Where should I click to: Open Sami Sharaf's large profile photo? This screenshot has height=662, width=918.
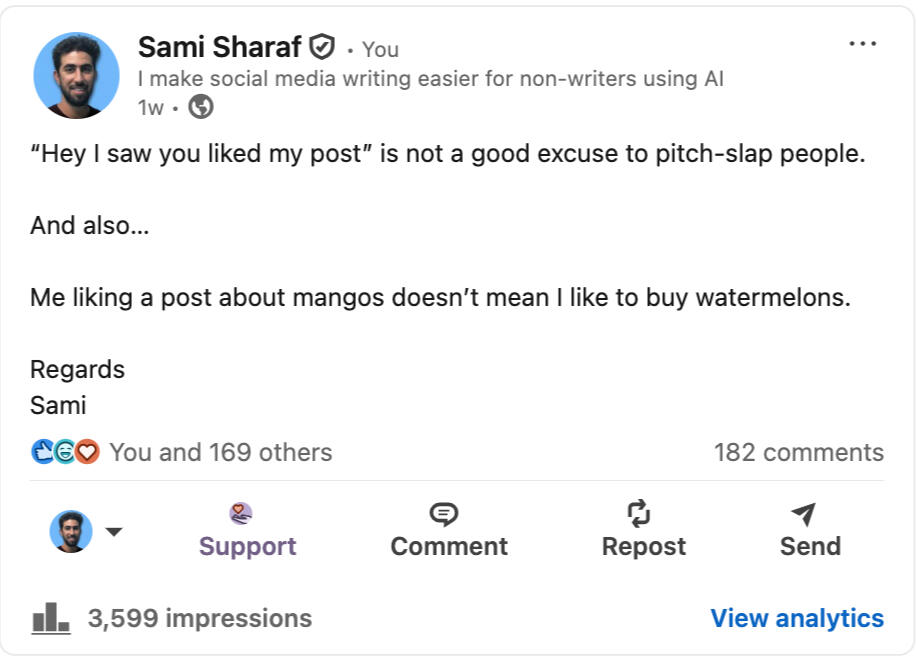pyautogui.click(x=77, y=76)
